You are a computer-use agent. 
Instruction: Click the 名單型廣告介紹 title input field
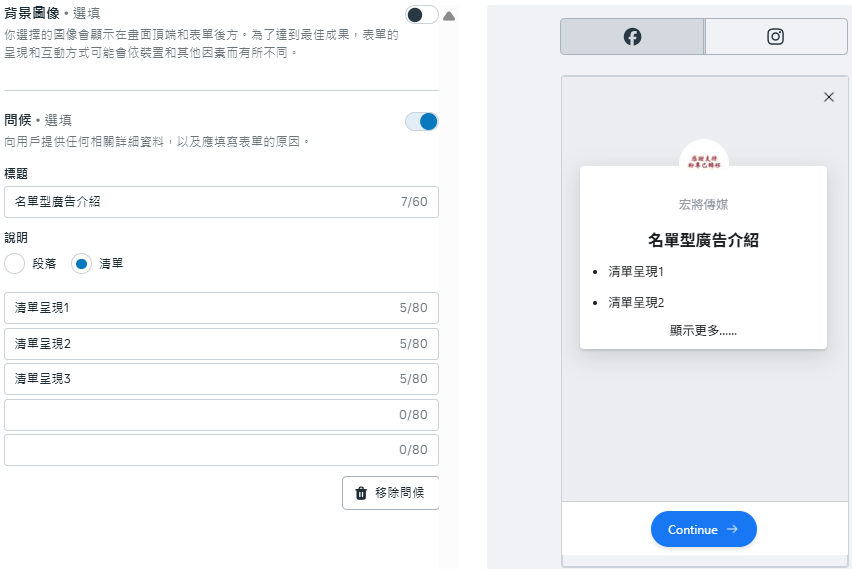[x=200, y=202]
